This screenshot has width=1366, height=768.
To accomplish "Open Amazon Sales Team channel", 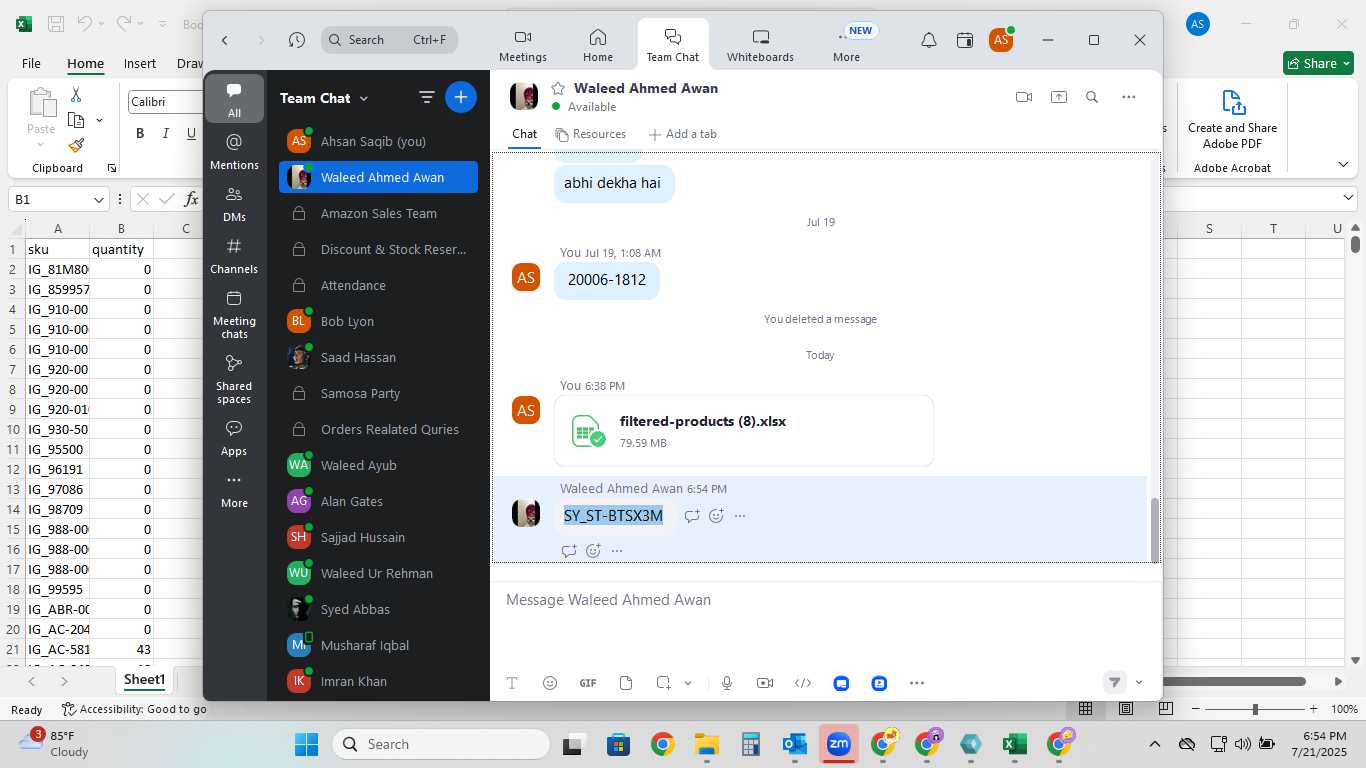I will [x=378, y=213].
